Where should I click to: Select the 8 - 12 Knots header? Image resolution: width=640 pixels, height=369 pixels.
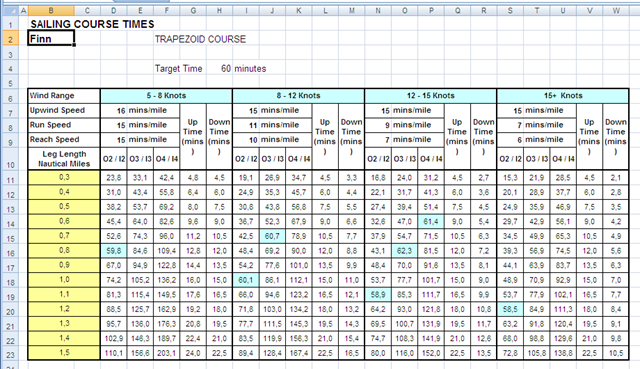[x=298, y=96]
